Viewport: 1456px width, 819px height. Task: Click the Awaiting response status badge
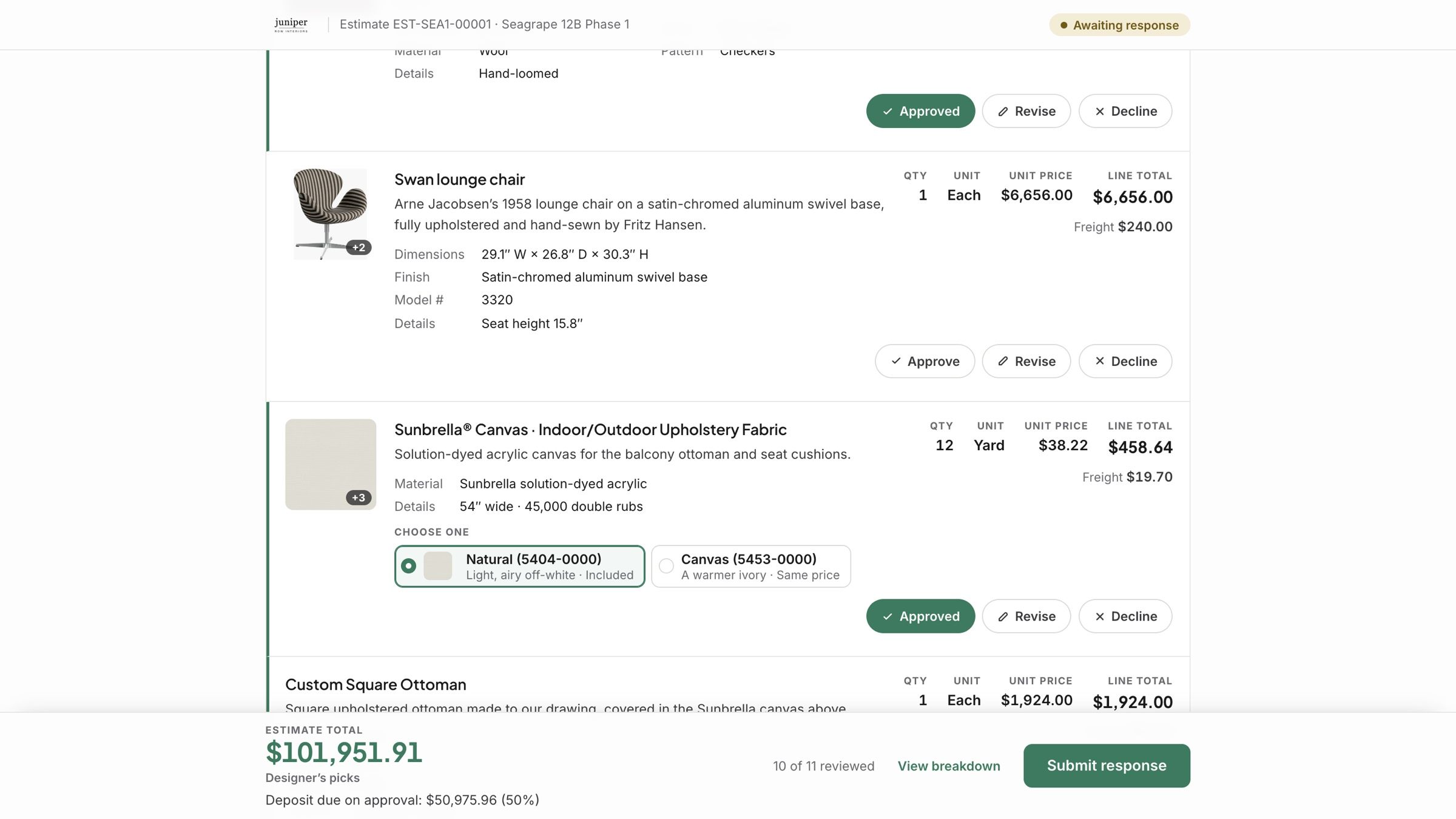(x=1119, y=25)
